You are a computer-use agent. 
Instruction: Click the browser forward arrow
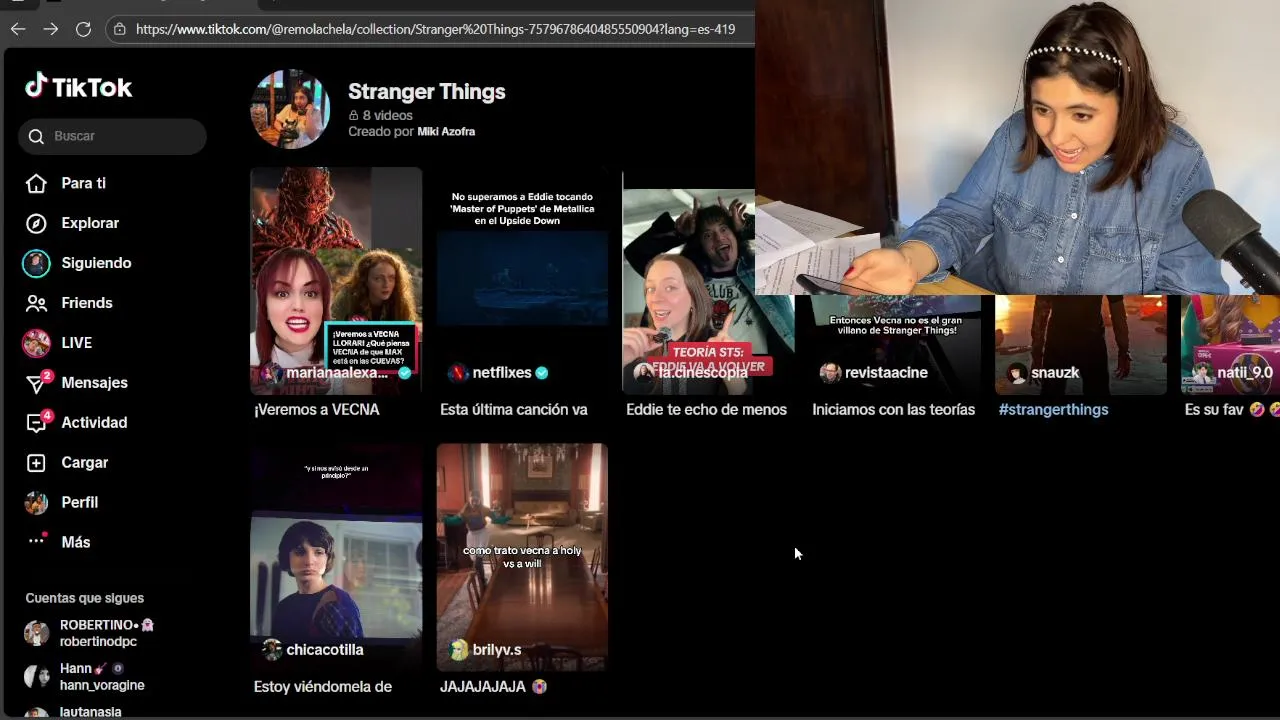pos(51,29)
